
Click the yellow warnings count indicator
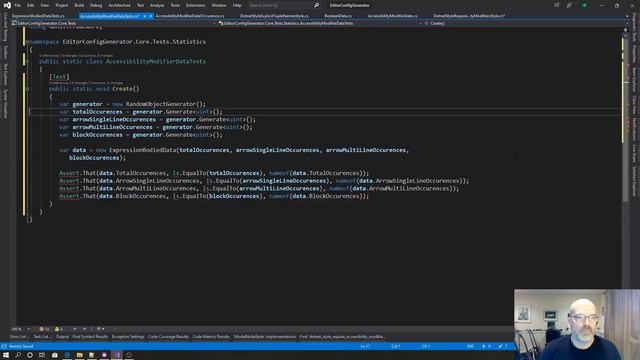pyautogui.click(x=59, y=329)
